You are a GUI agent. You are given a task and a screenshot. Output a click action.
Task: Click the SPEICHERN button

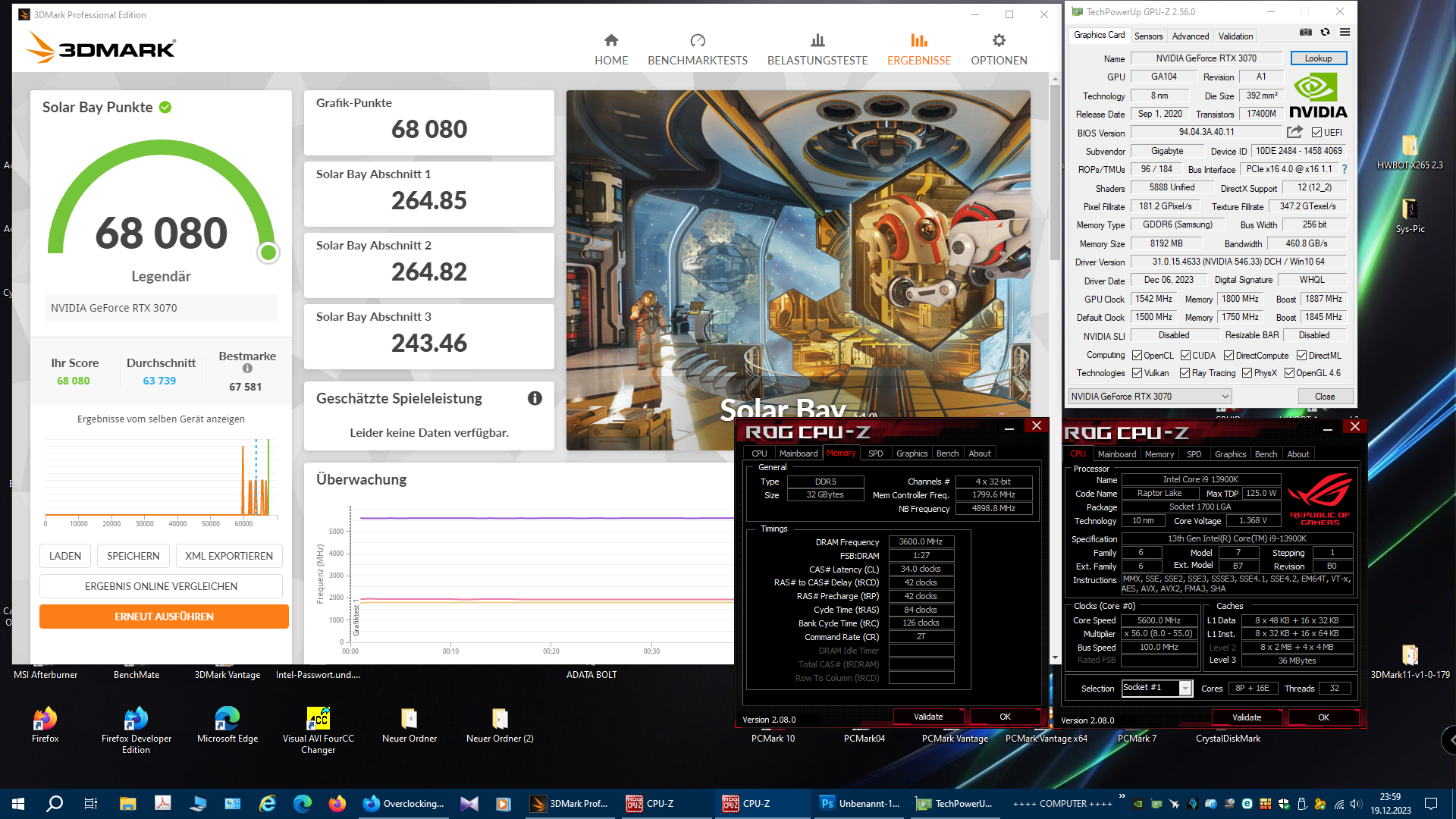133,556
